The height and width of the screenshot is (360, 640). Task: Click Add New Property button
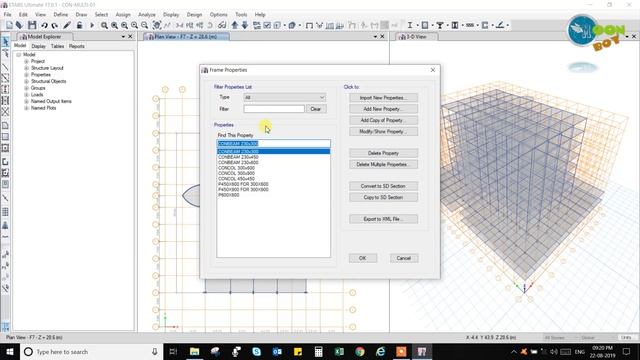point(383,109)
